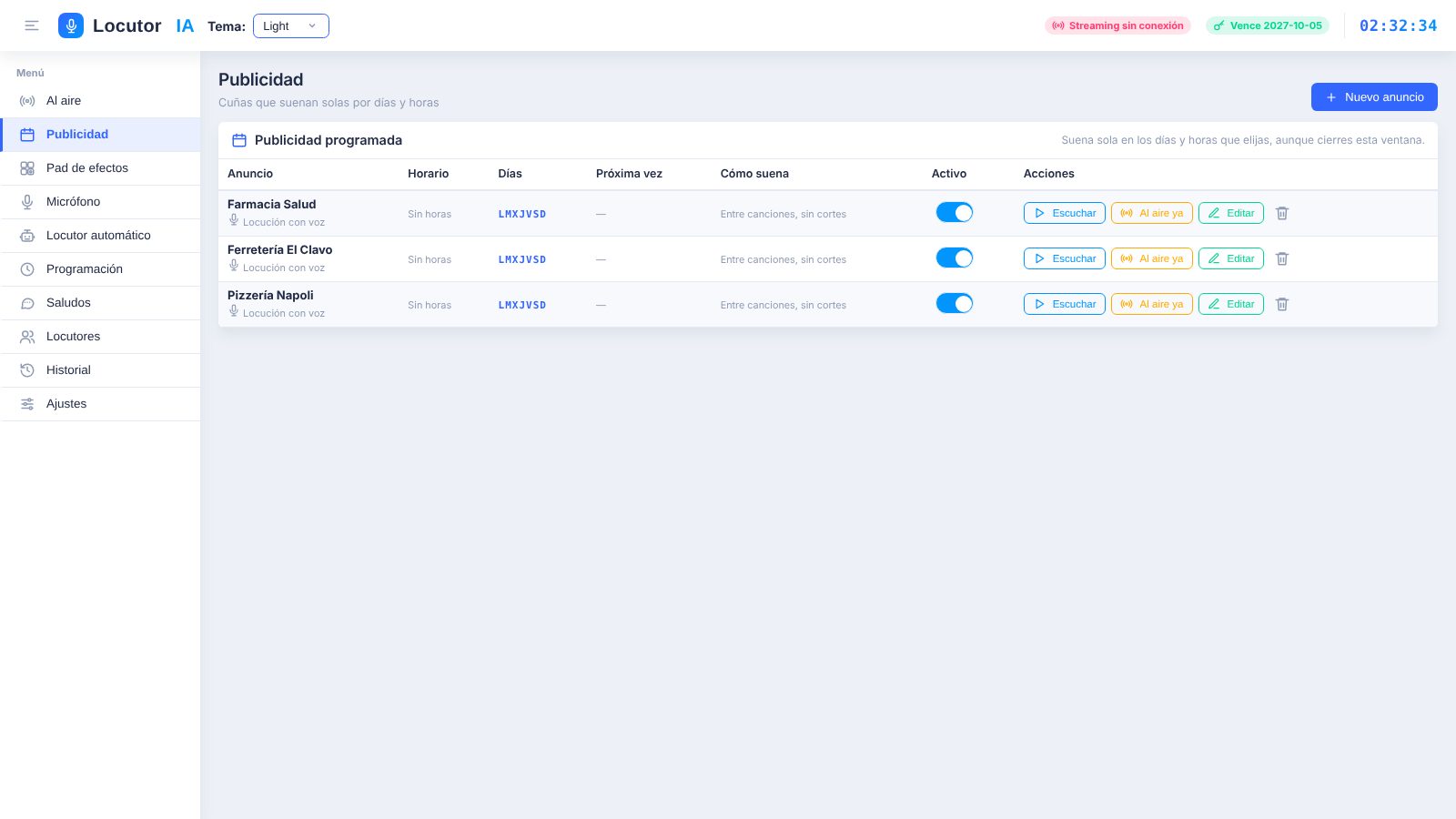Open the Saludos section
Viewport: 1456px width, 819px height.
pos(100,303)
